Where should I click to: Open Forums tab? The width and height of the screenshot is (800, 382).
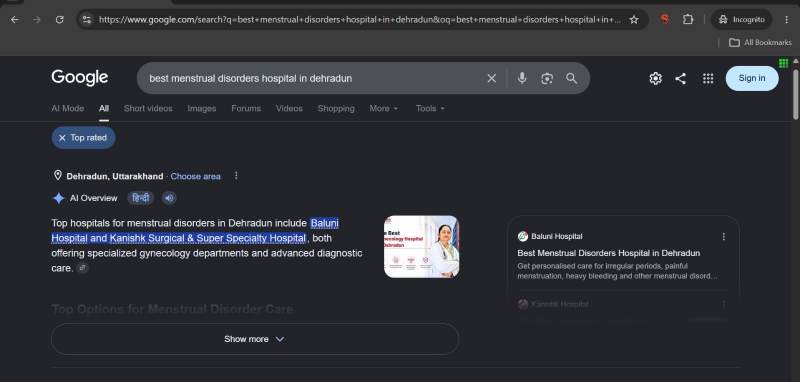tap(246, 109)
